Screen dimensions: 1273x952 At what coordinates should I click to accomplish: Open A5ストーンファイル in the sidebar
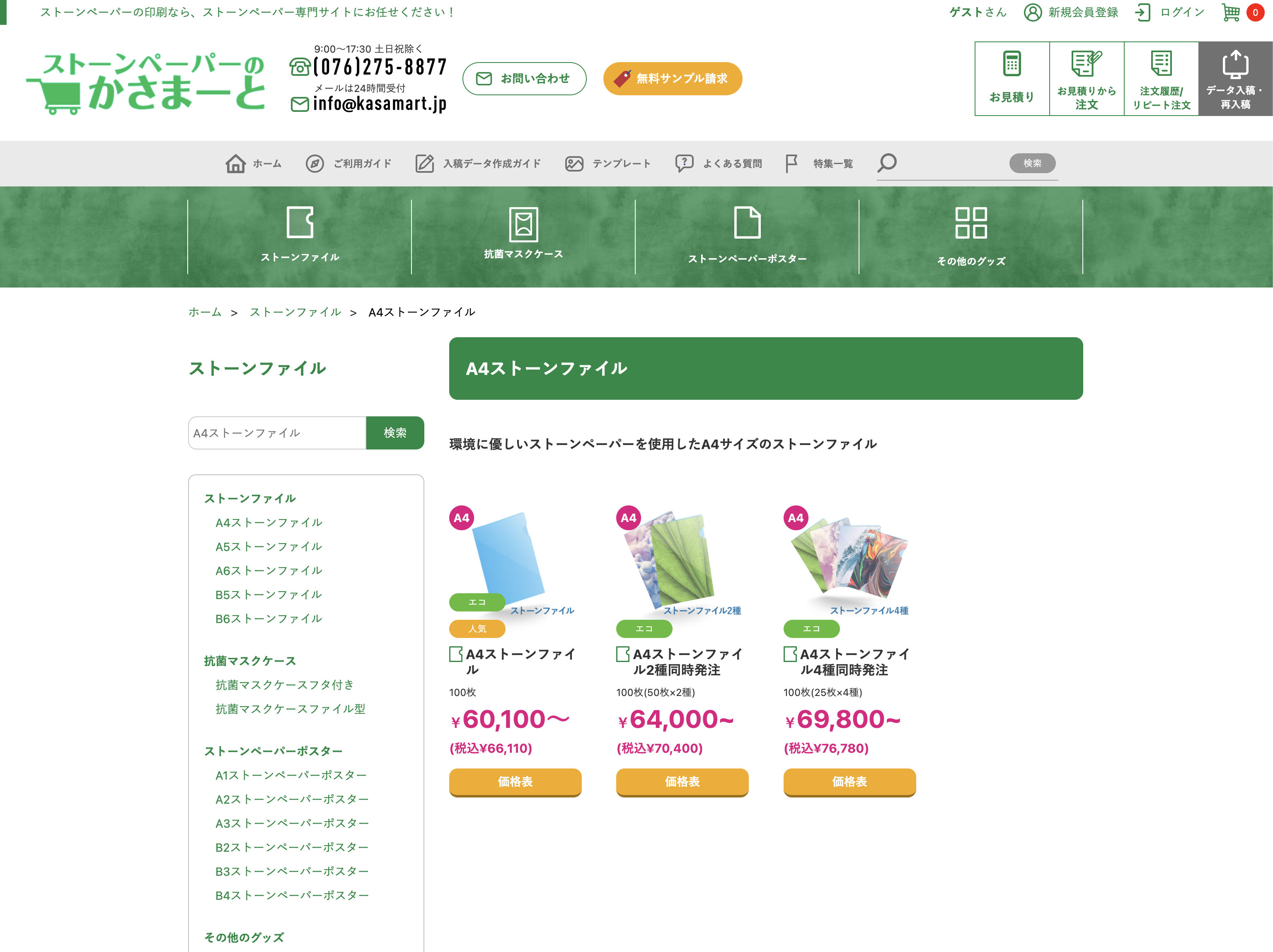tap(268, 546)
